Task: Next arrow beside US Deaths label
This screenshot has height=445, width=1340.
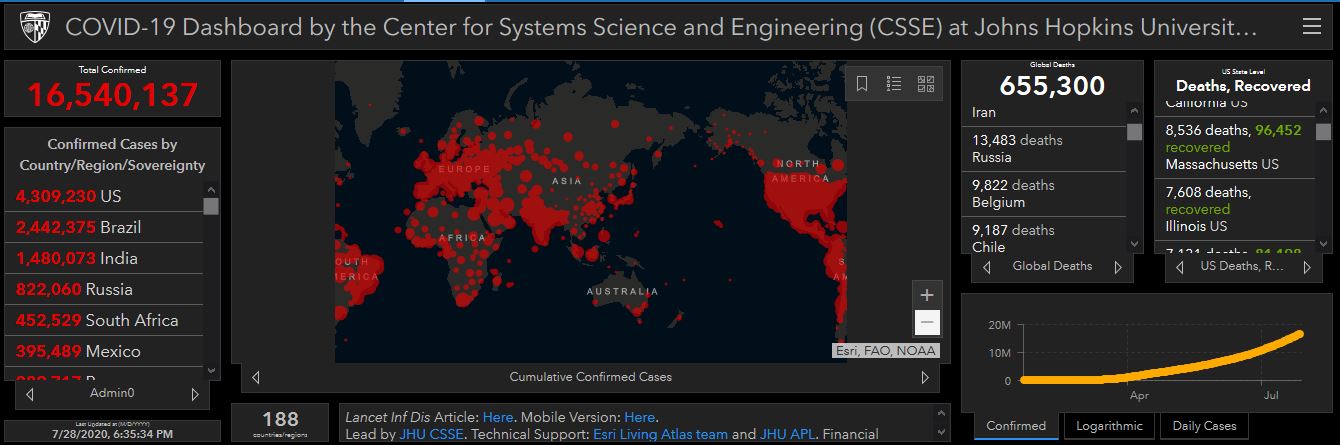Action: 1308,267
